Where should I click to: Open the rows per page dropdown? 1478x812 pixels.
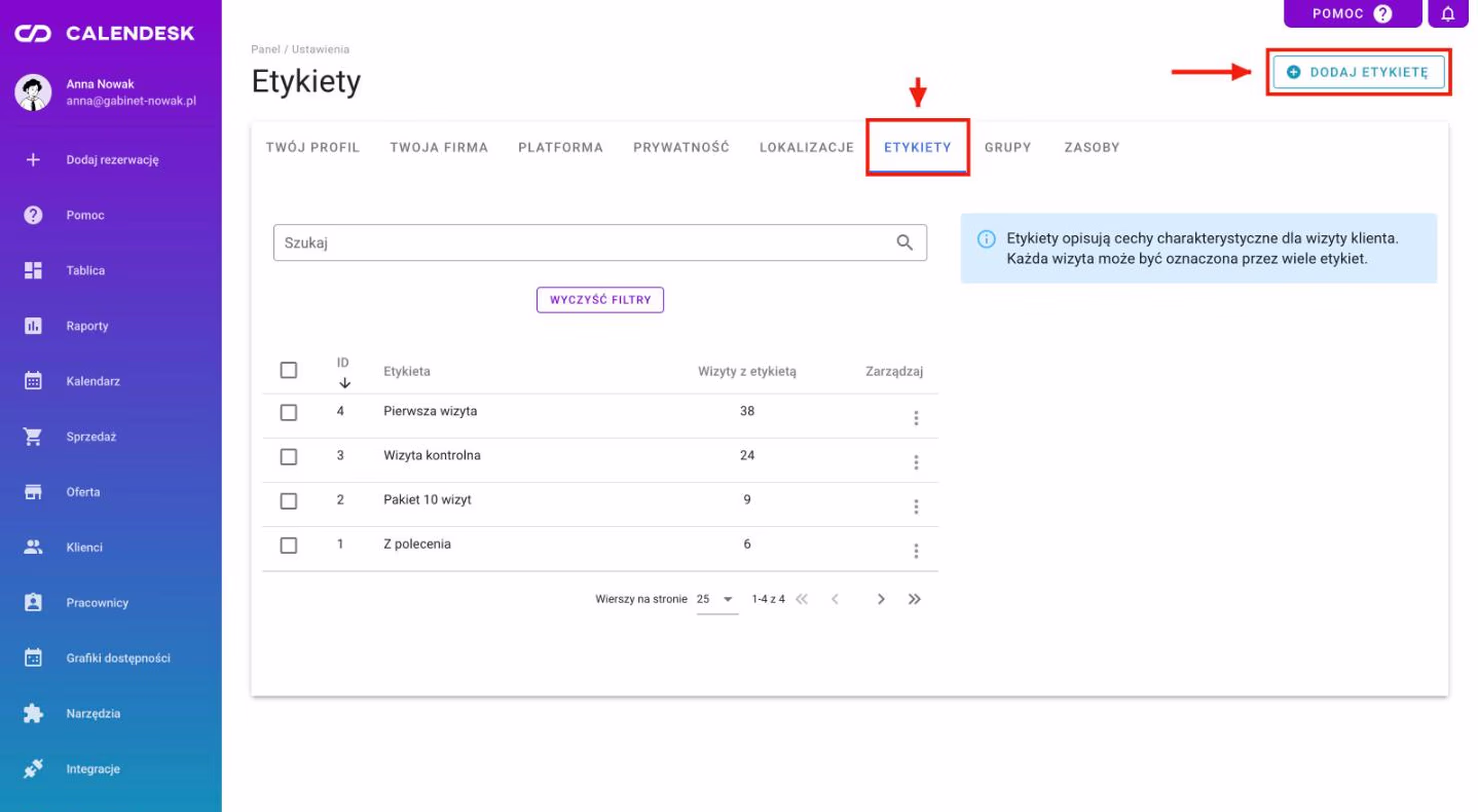pos(717,599)
